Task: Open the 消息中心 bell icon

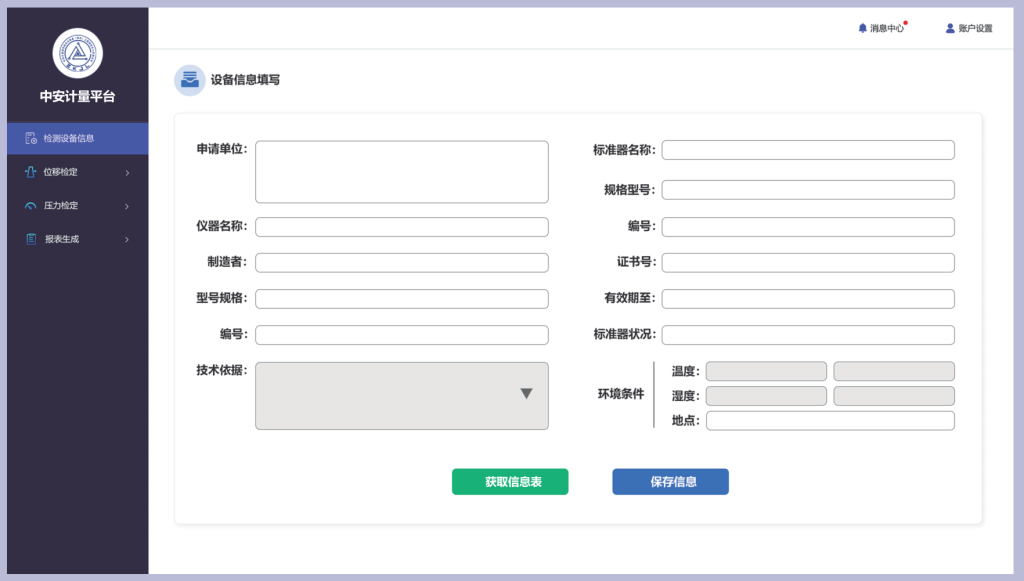Action: (x=862, y=28)
